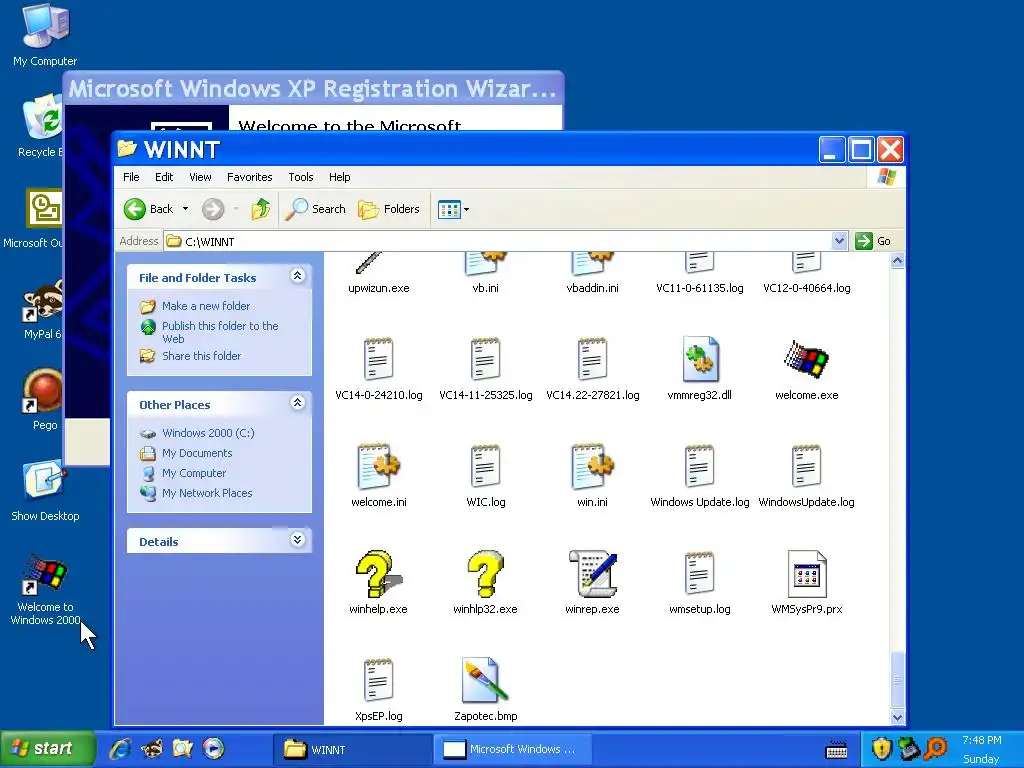Open the My Computer desktop icon
The width and height of the screenshot is (1024, 768).
tap(45, 26)
